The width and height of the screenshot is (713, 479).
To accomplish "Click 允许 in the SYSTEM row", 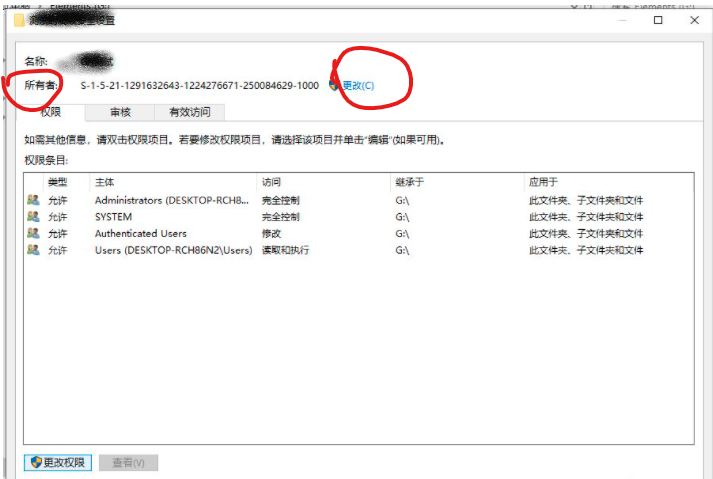I will tap(58, 217).
